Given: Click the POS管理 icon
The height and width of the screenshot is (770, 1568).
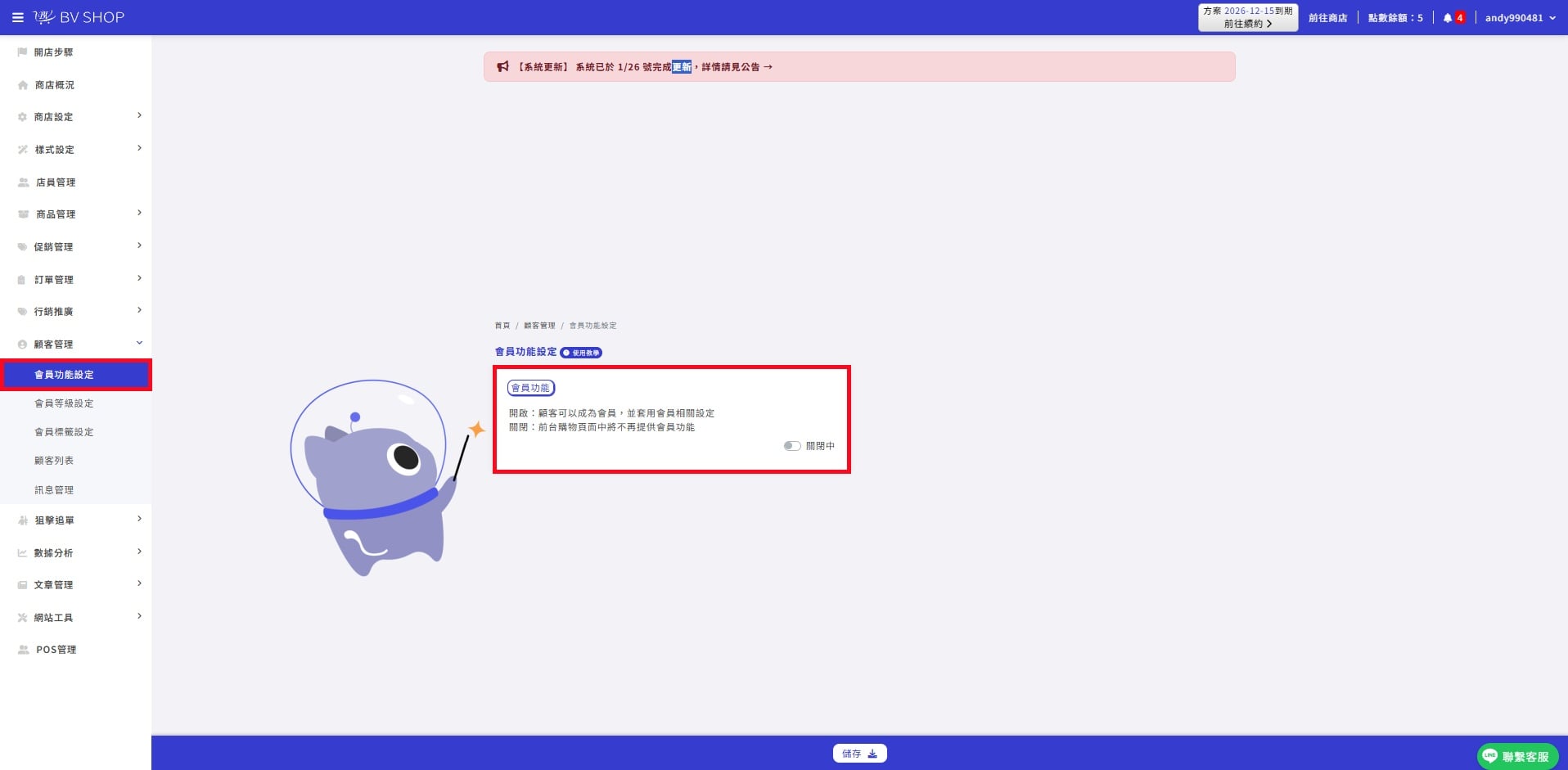Looking at the screenshot, I should pos(24,650).
